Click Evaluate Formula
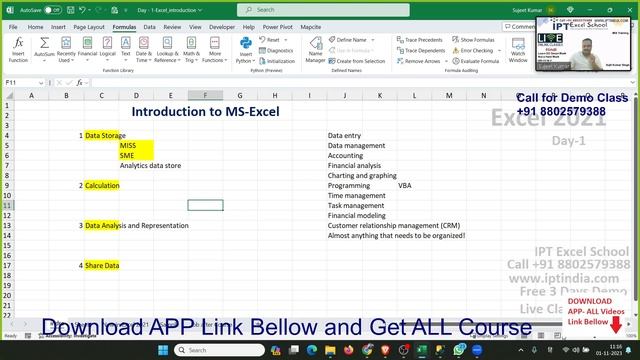The width and height of the screenshot is (640, 360). [x=476, y=61]
